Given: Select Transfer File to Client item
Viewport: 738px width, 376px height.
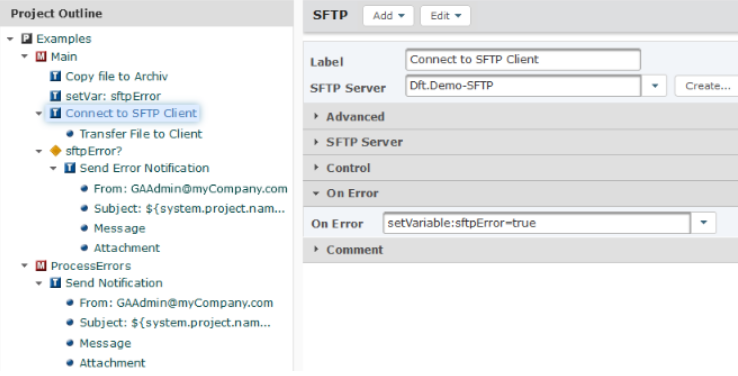Looking at the screenshot, I should tap(141, 134).
